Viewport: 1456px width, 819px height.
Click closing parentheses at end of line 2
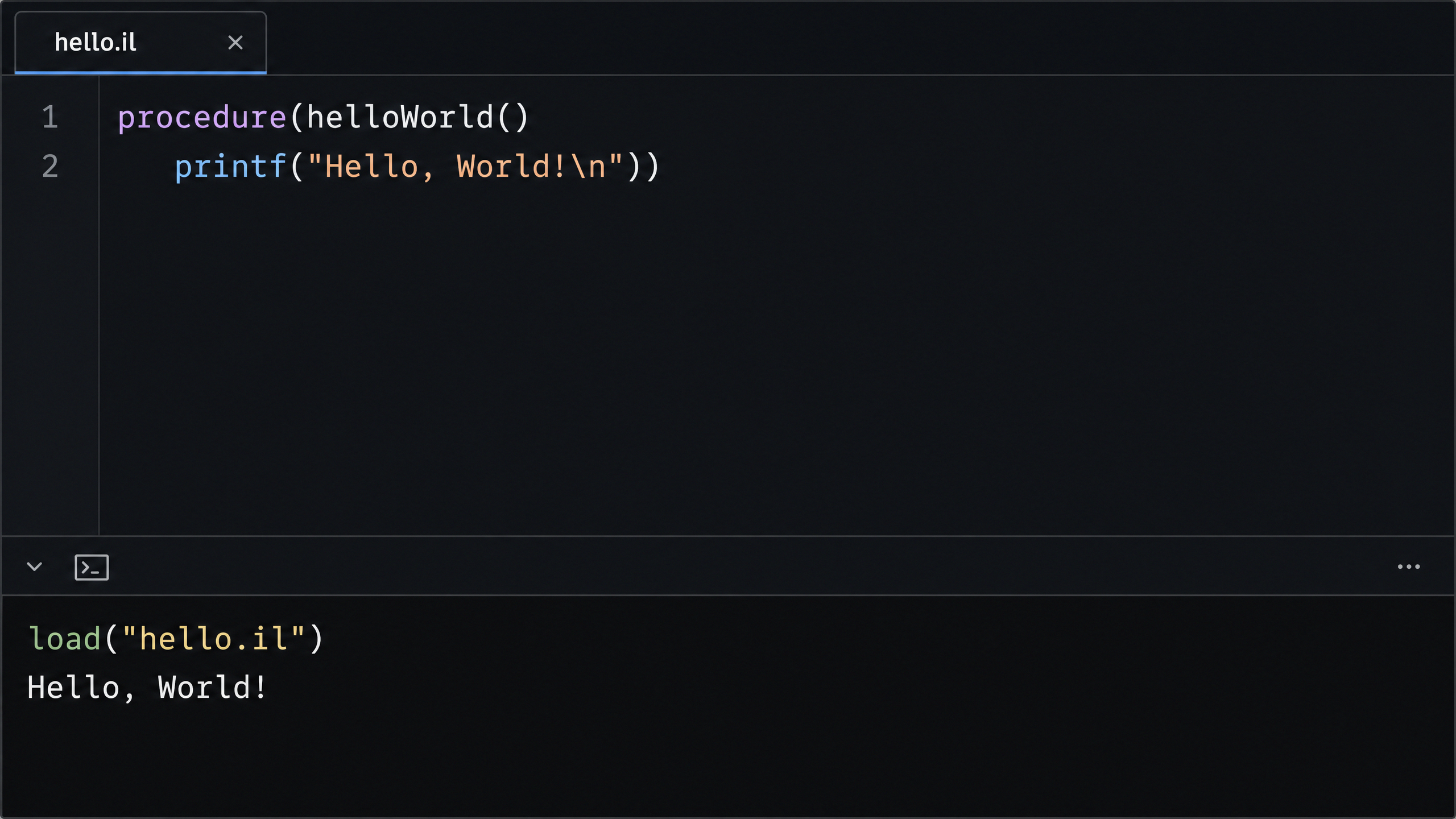pos(643,167)
